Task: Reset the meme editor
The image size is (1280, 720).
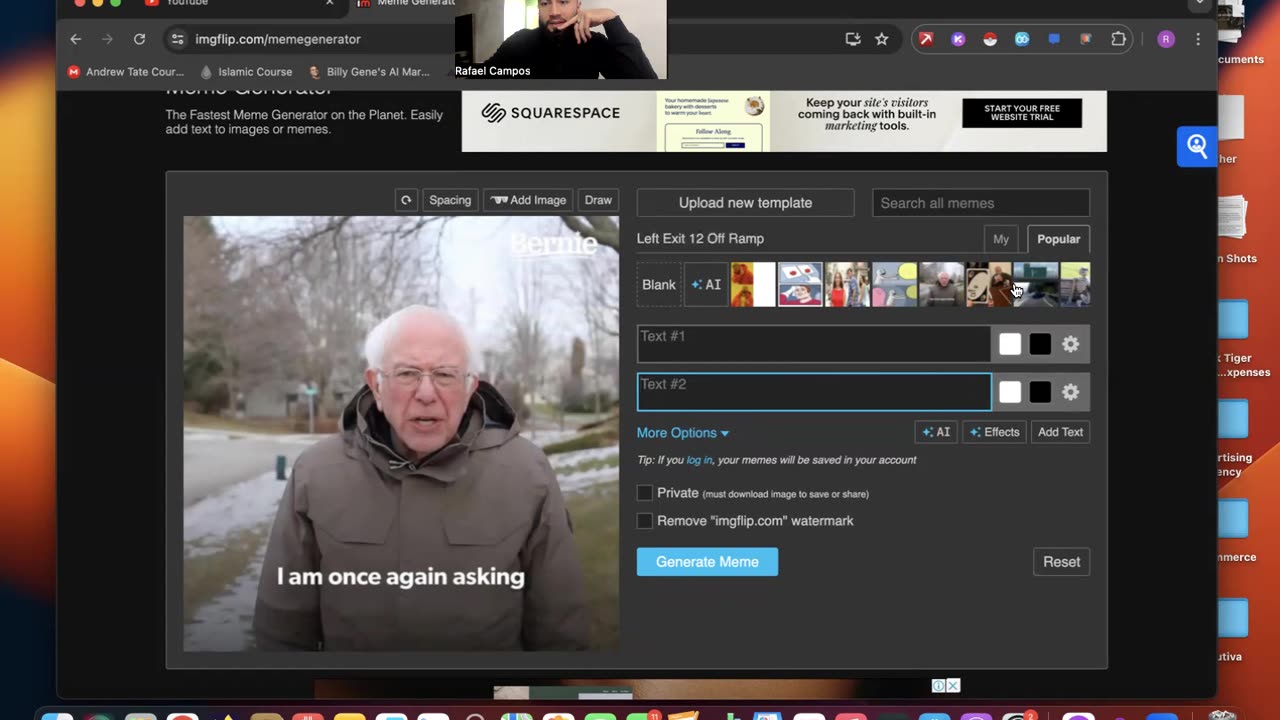Action: tap(1061, 562)
